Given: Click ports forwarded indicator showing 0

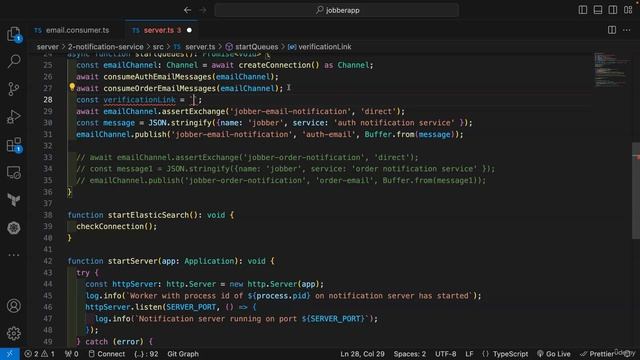Looking at the screenshot, I should click(x=71, y=354).
